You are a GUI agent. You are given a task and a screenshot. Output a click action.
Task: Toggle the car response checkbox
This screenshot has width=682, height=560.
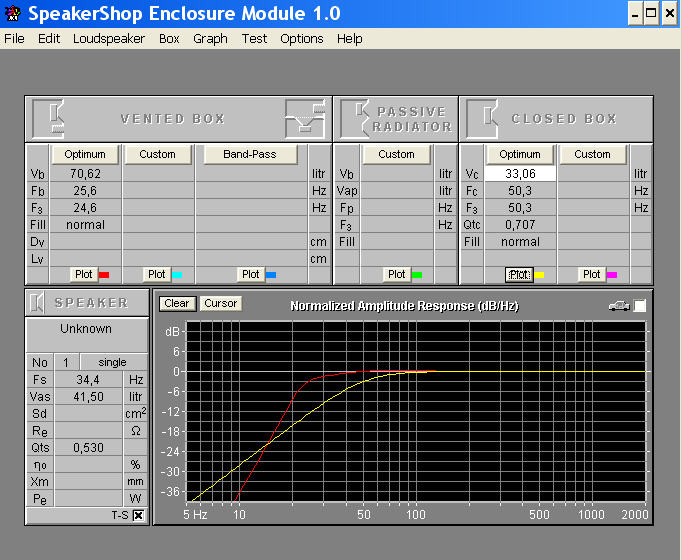coord(640,306)
